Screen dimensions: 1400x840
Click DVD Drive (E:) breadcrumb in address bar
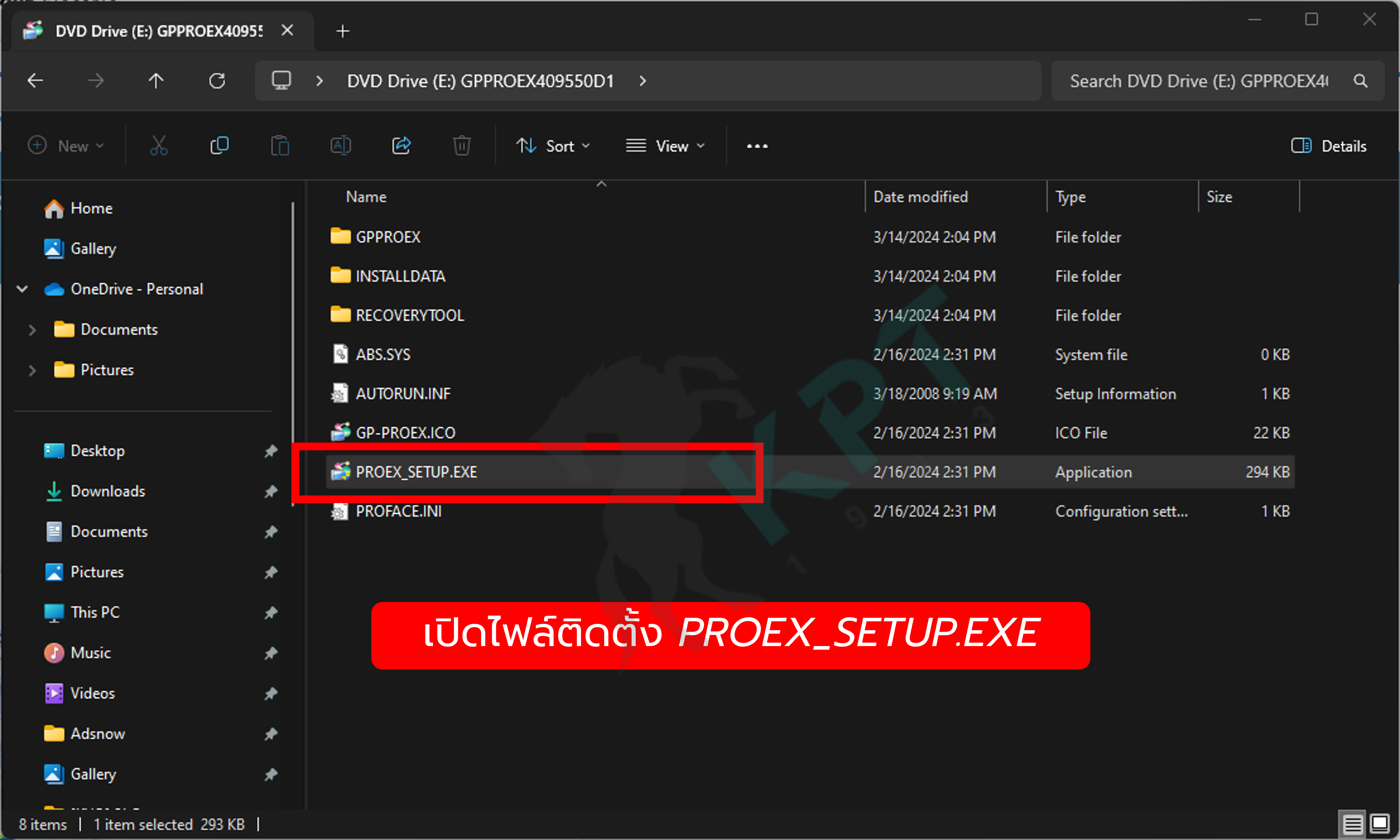[x=480, y=81]
